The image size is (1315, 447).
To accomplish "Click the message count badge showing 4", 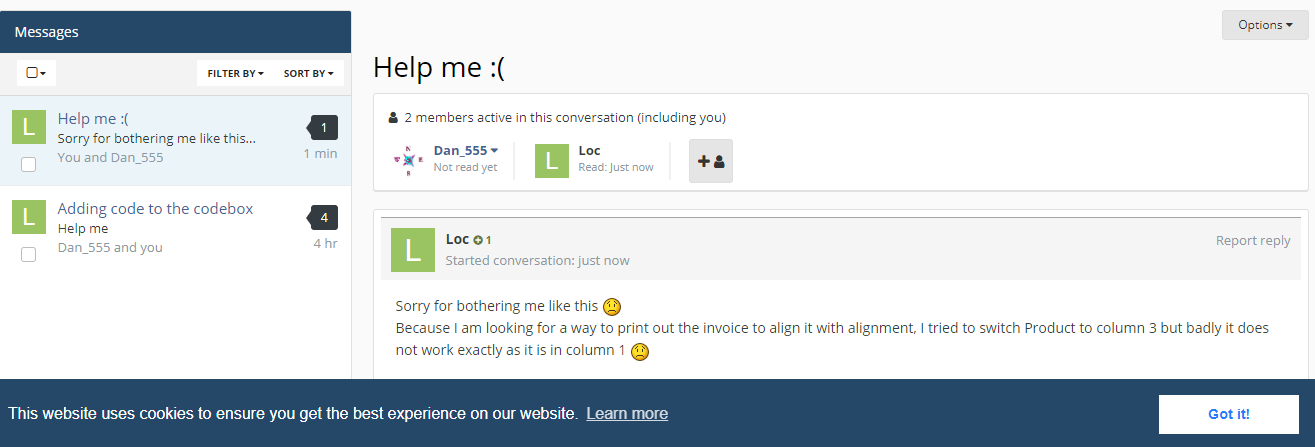I will [x=323, y=217].
